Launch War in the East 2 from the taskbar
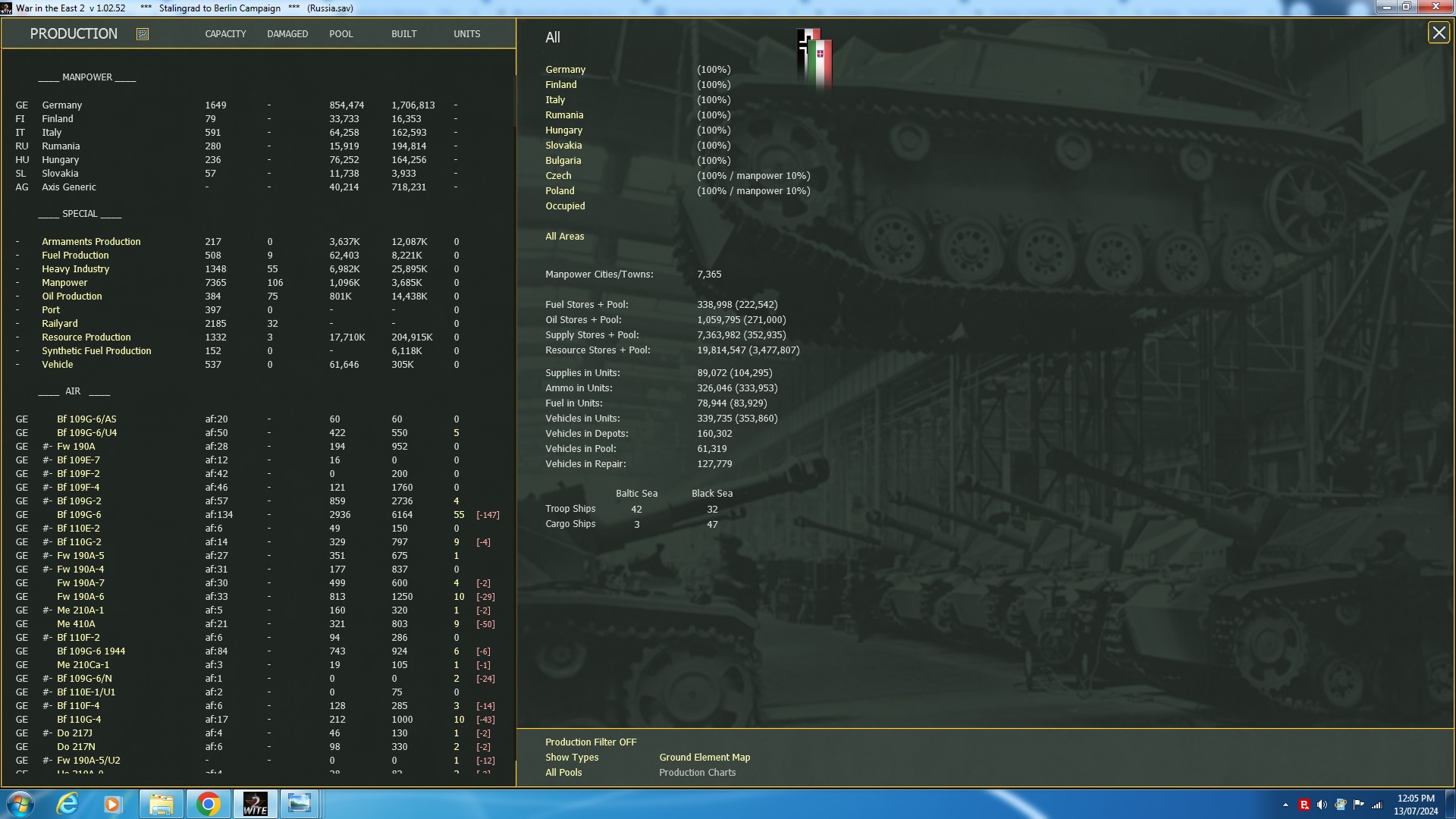Viewport: 1456px width, 819px height. tap(254, 803)
